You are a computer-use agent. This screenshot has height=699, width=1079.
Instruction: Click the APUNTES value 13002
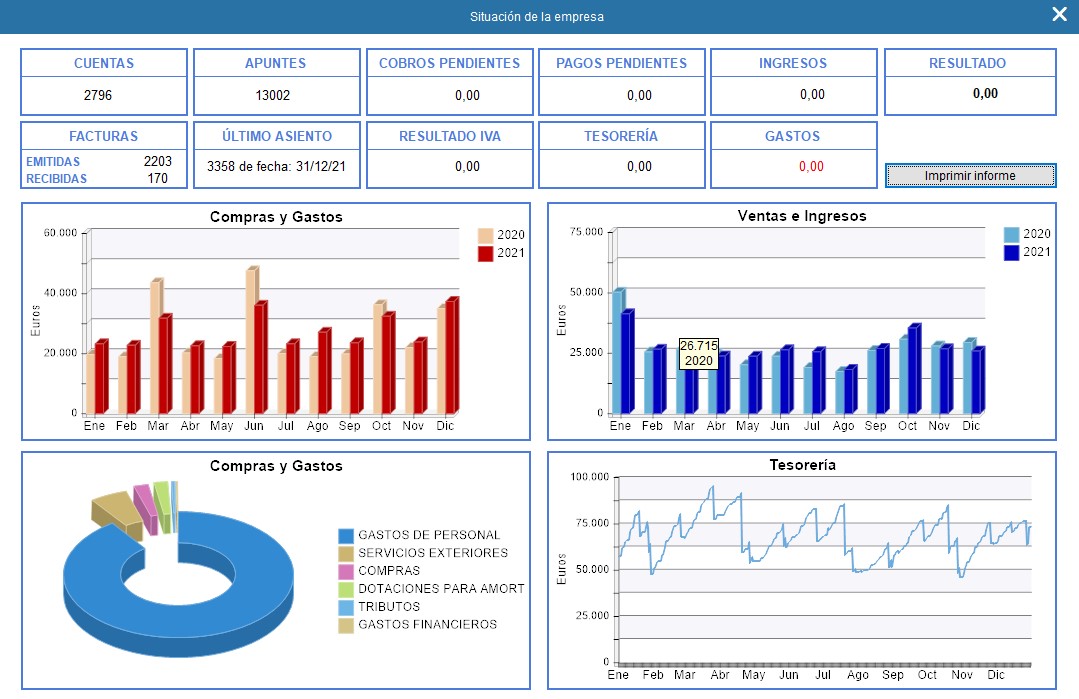pyautogui.click(x=276, y=96)
